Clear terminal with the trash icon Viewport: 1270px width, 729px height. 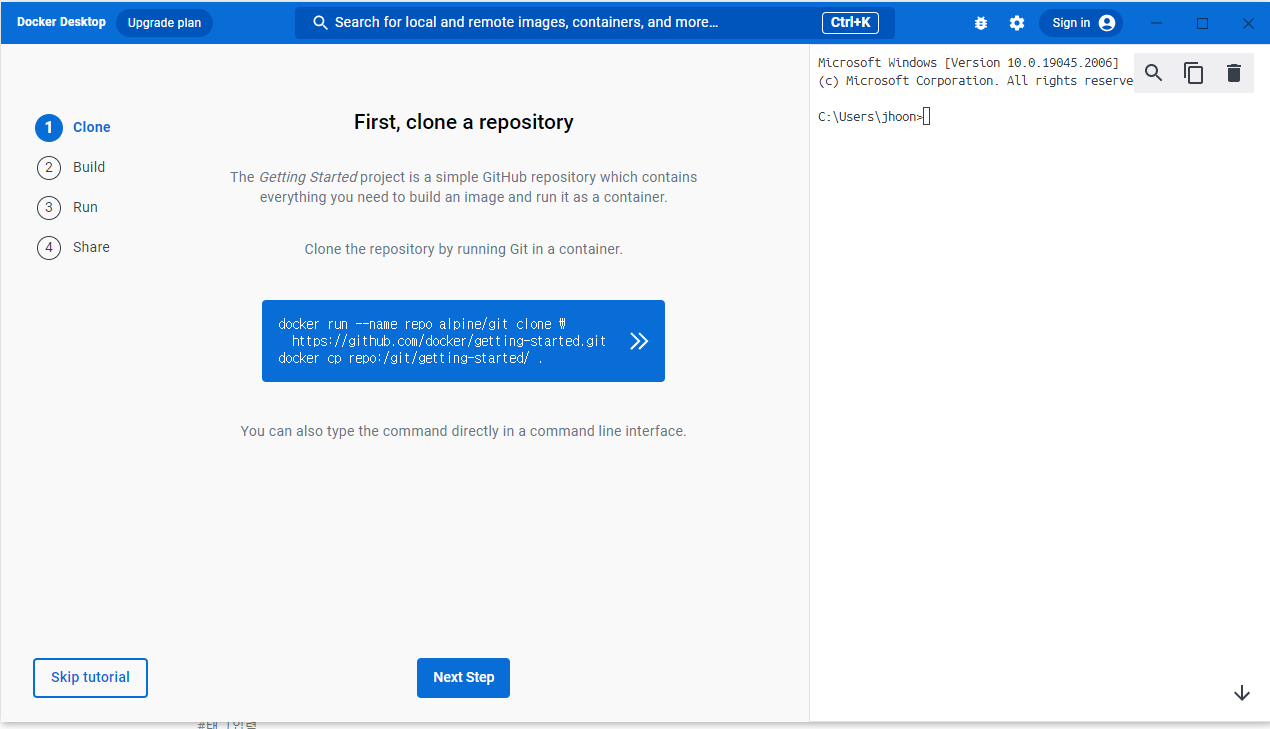click(x=1234, y=73)
